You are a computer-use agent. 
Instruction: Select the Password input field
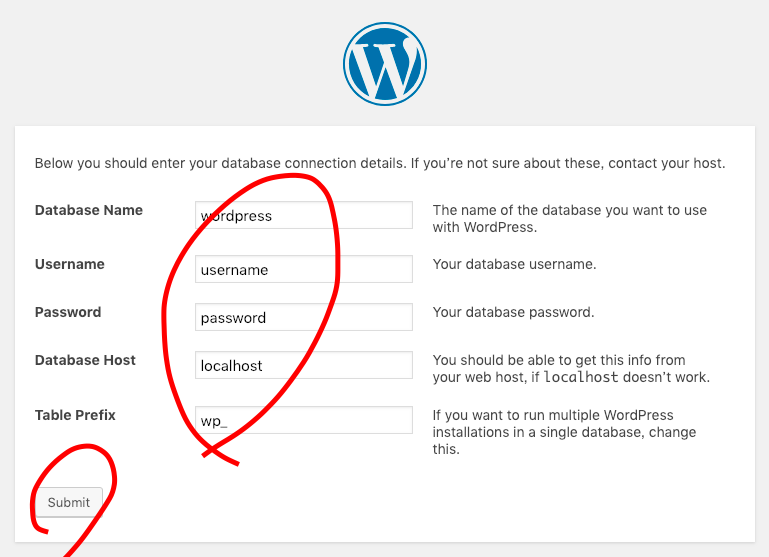304,317
